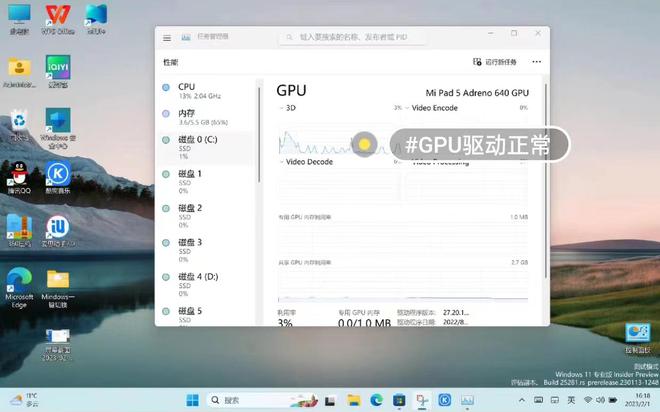Select 内存 (Memory) in the sidebar
Image resolution: width=660 pixels, height=412 pixels.
[x=206, y=117]
